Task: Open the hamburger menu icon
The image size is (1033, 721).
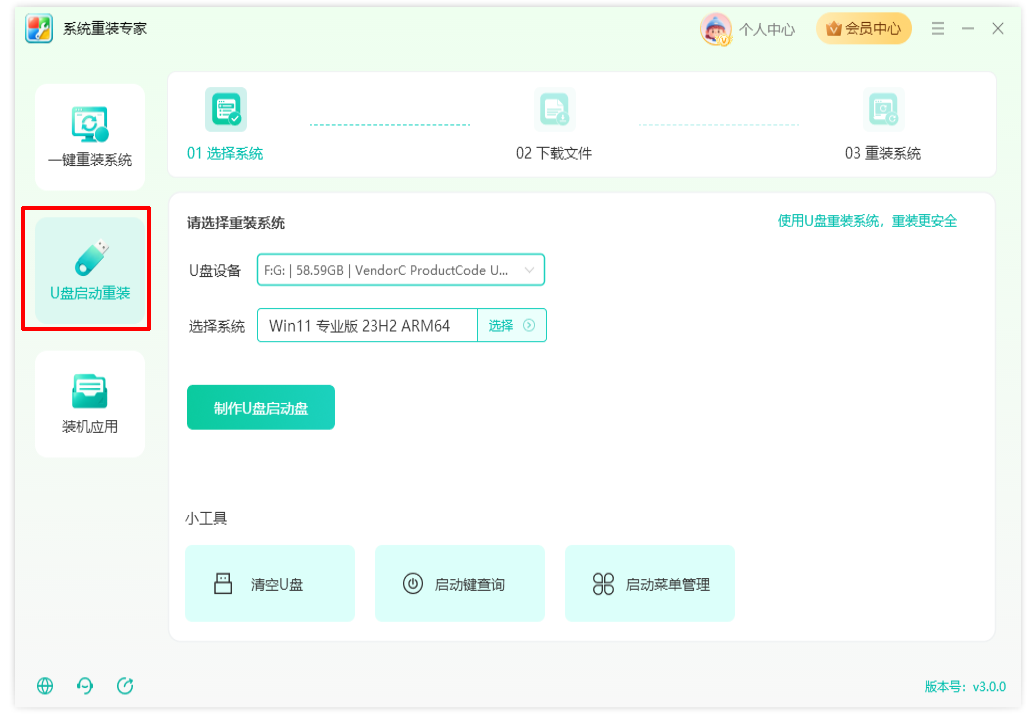Action: click(x=938, y=28)
